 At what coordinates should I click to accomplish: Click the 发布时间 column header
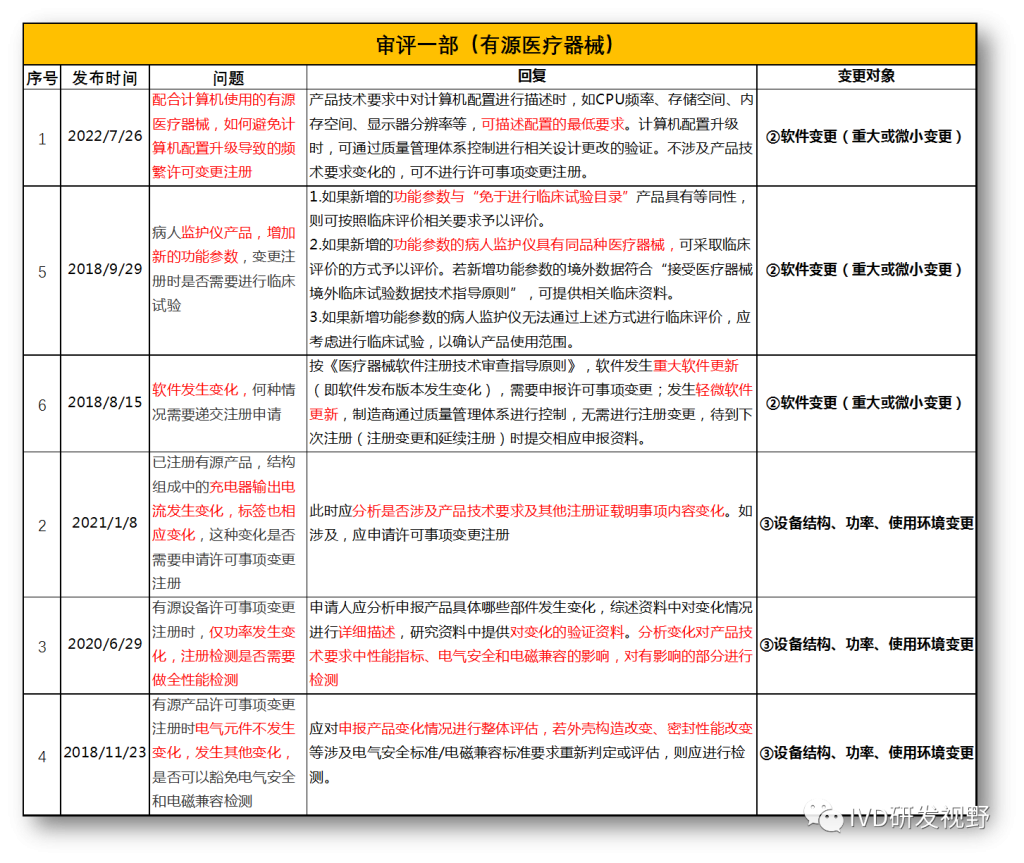(105, 78)
